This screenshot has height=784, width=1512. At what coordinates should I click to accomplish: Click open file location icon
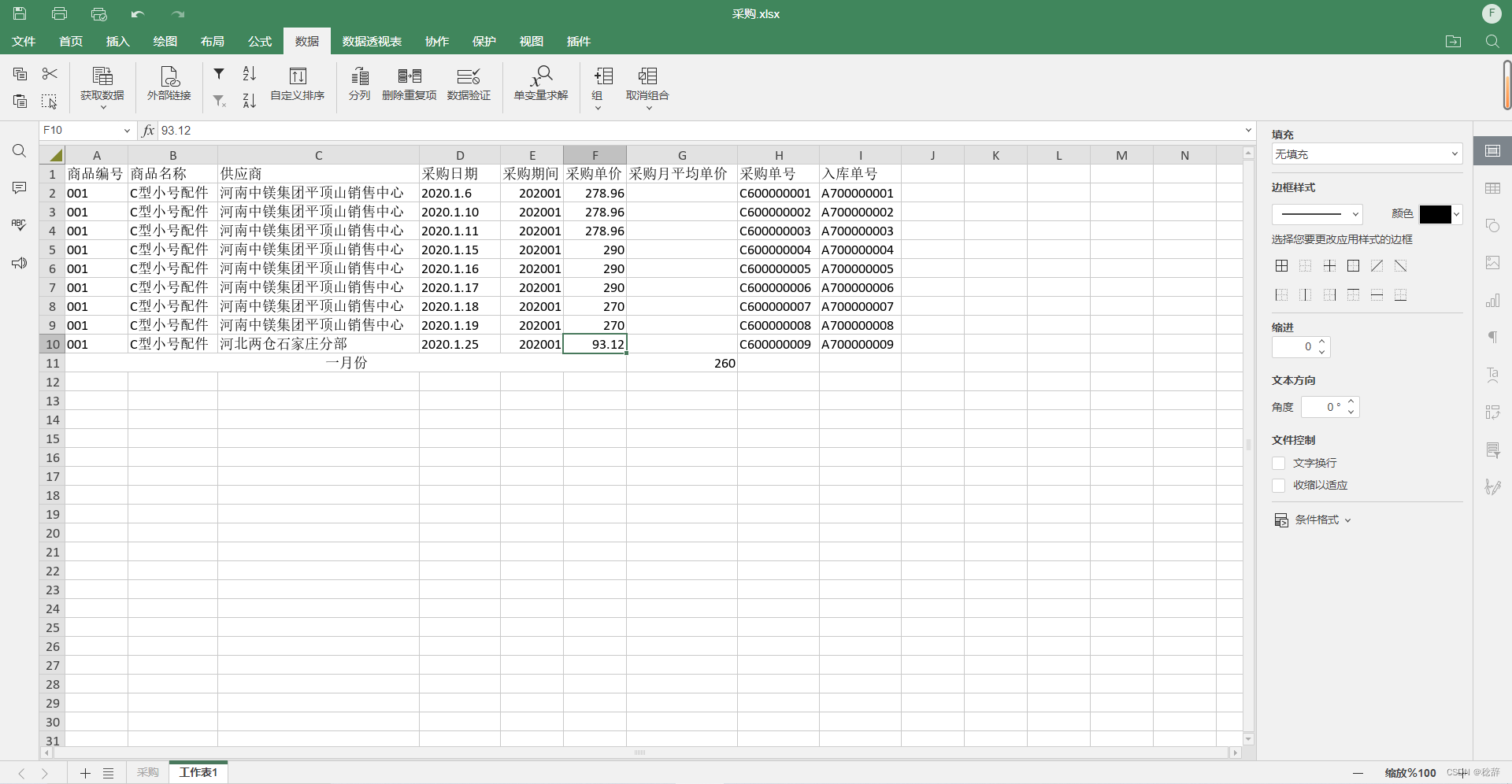click(1454, 41)
